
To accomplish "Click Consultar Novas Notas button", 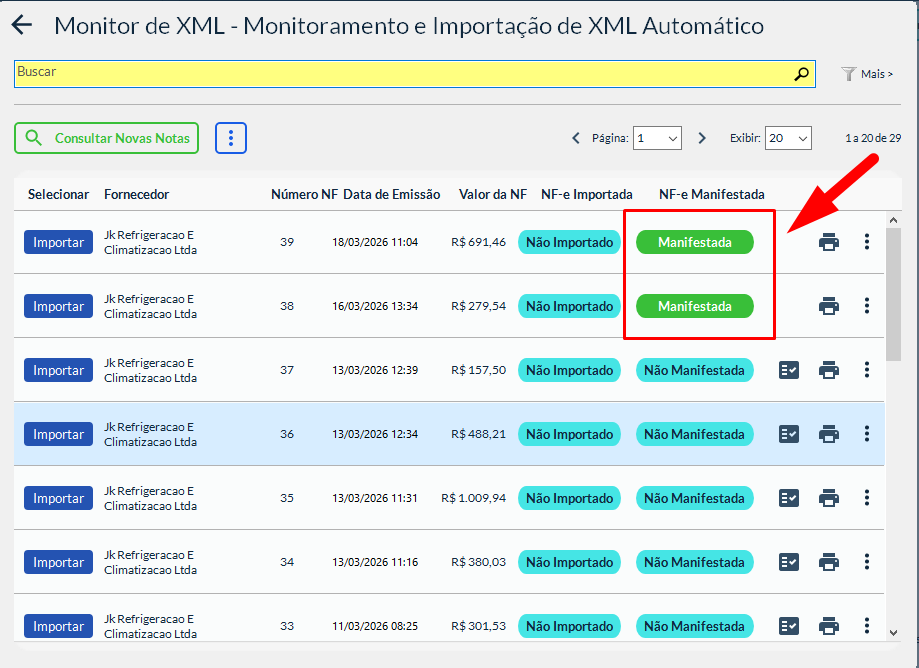I will [x=107, y=138].
